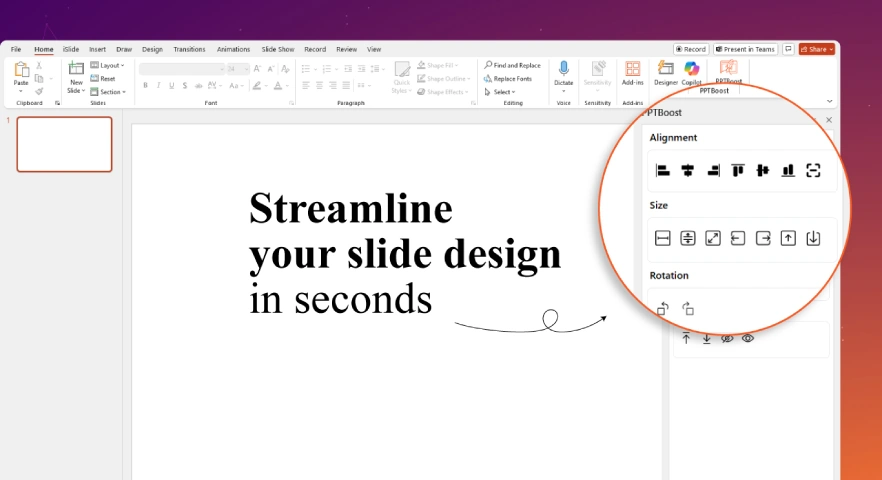Click the Share button
Image resolution: width=882 pixels, height=480 pixels.
tap(815, 49)
